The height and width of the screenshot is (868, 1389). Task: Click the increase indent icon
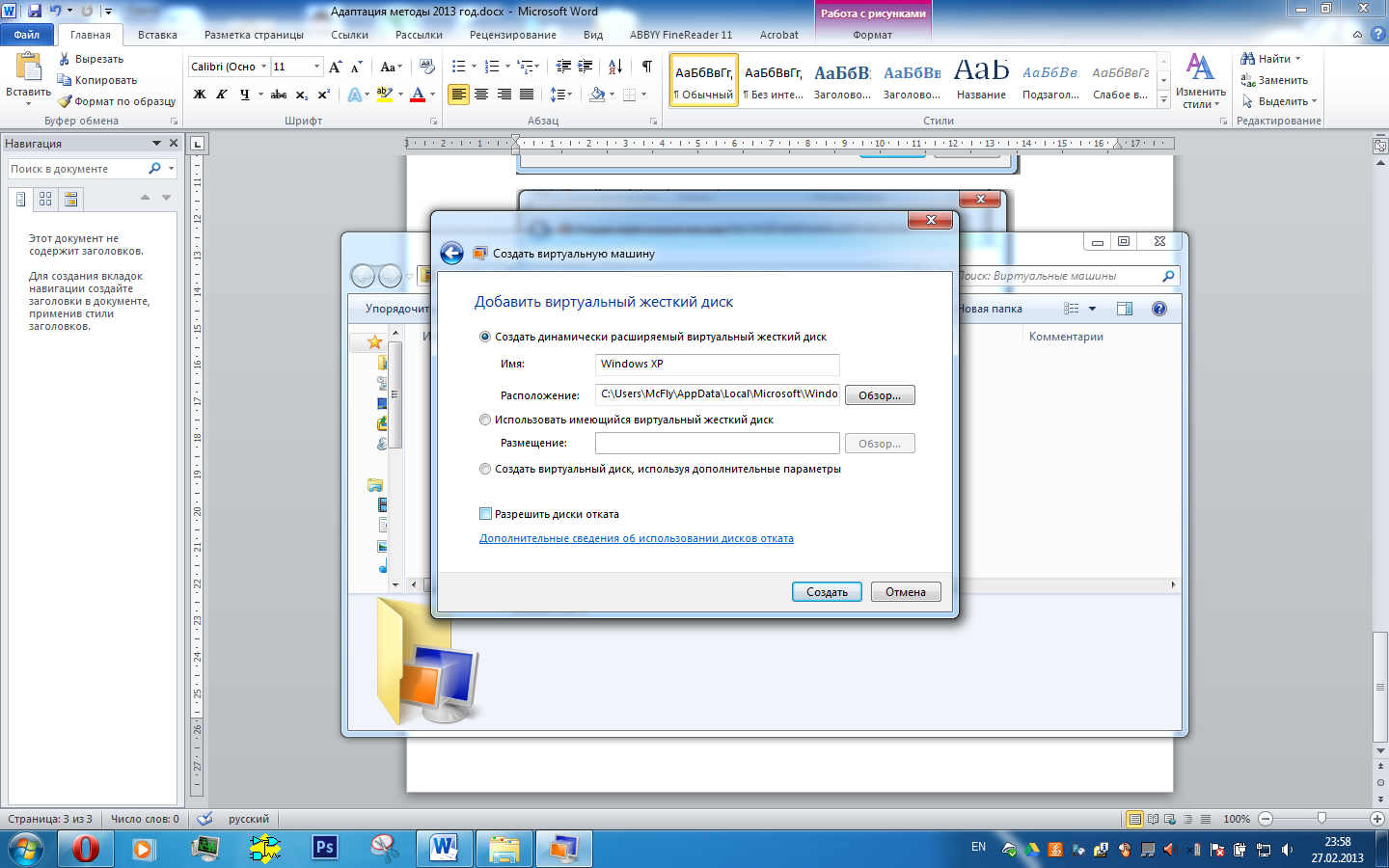(x=586, y=67)
